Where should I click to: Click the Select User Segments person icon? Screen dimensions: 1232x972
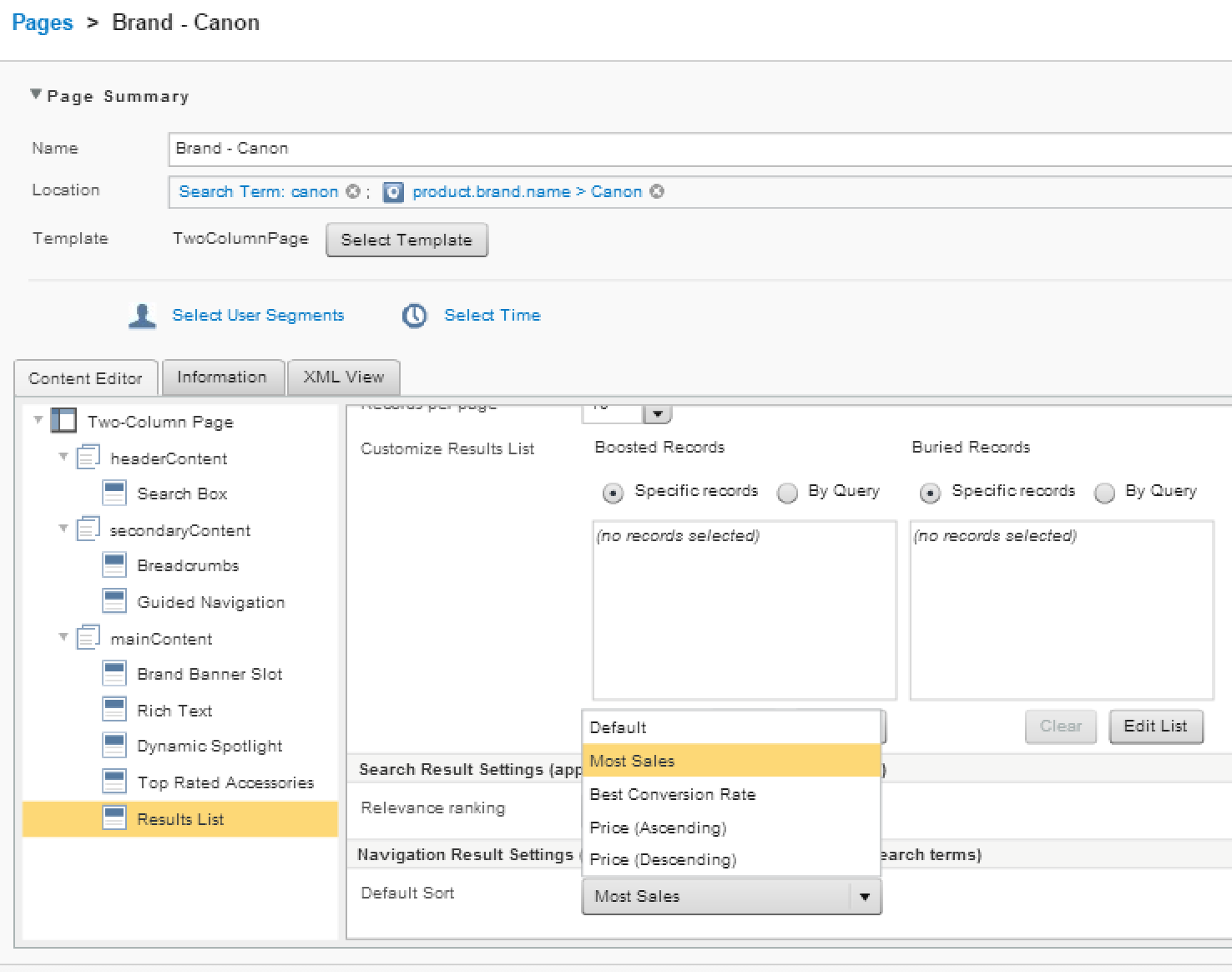point(143,316)
